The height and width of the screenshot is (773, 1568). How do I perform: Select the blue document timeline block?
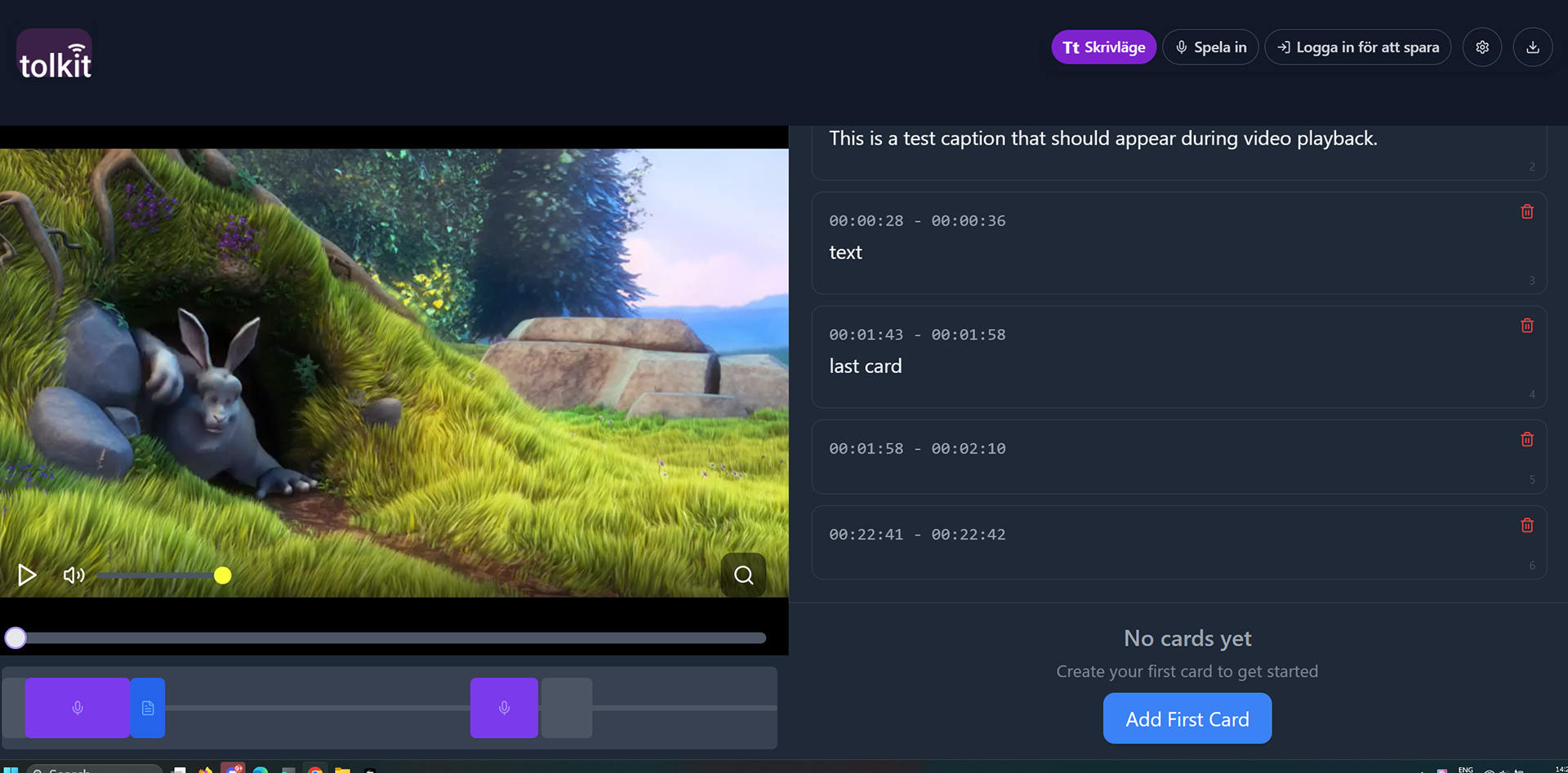pyautogui.click(x=148, y=708)
